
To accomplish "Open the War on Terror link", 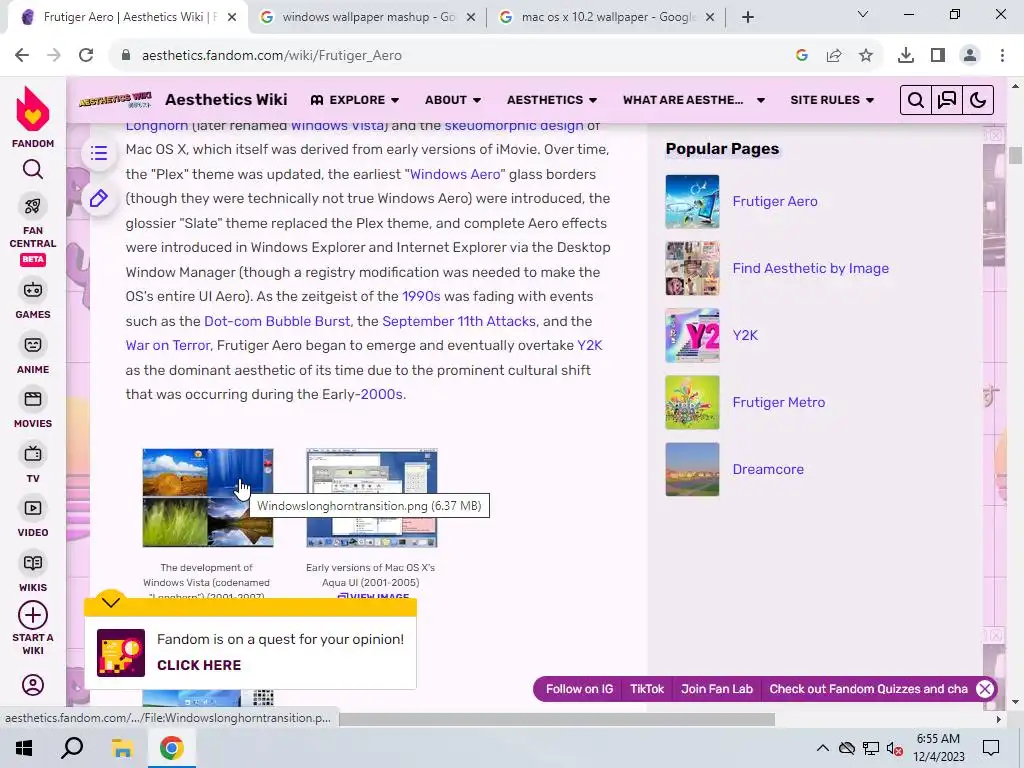I will click(168, 345).
